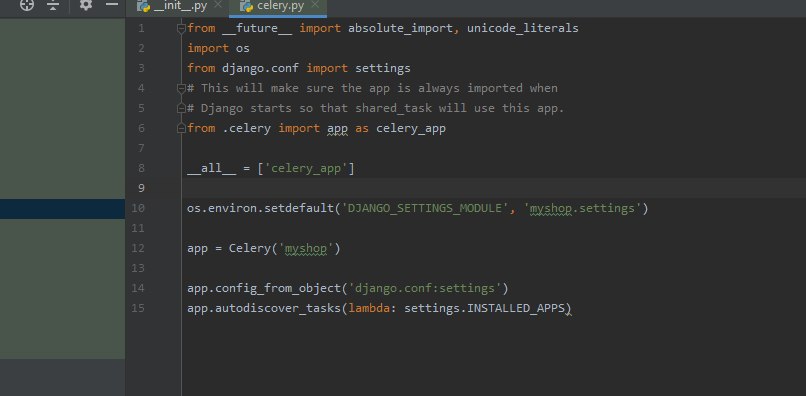Place the cursor on empty line 9
This screenshot has height=396, width=806.
493,188
